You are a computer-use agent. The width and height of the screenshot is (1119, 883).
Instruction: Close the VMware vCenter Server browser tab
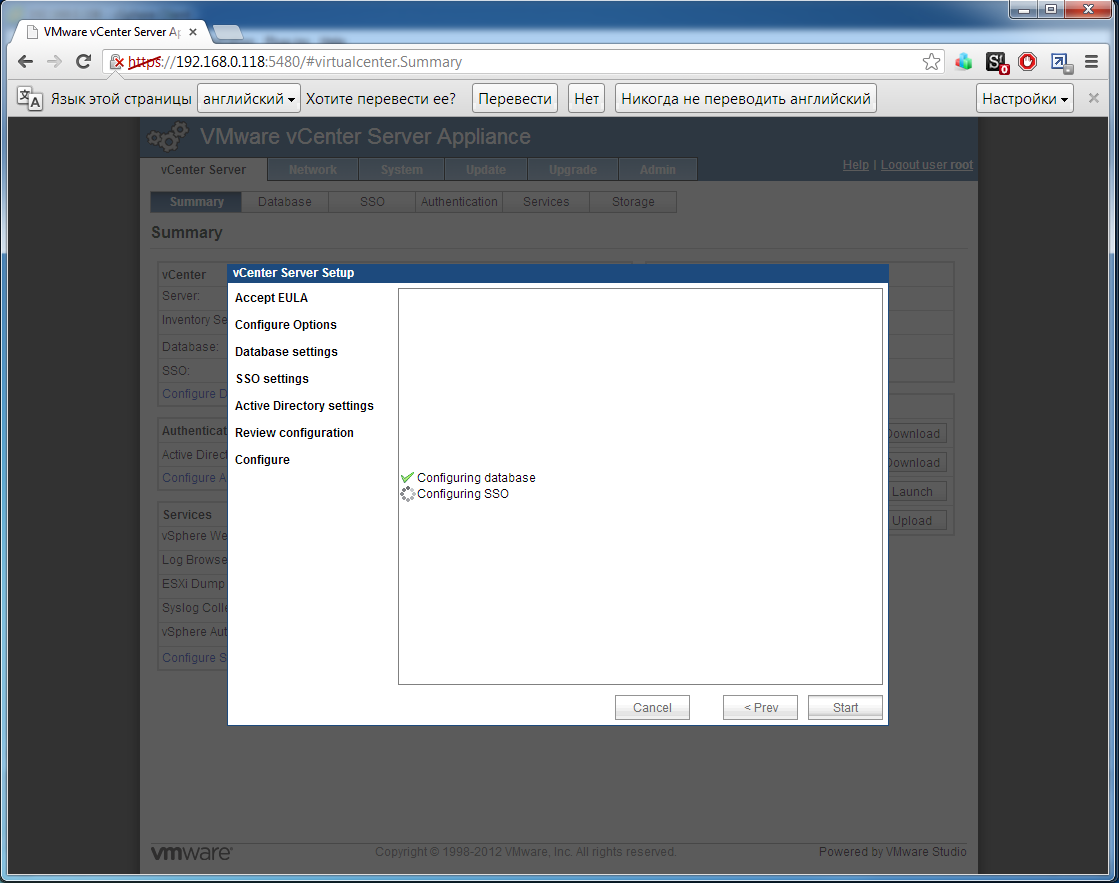coord(193,32)
